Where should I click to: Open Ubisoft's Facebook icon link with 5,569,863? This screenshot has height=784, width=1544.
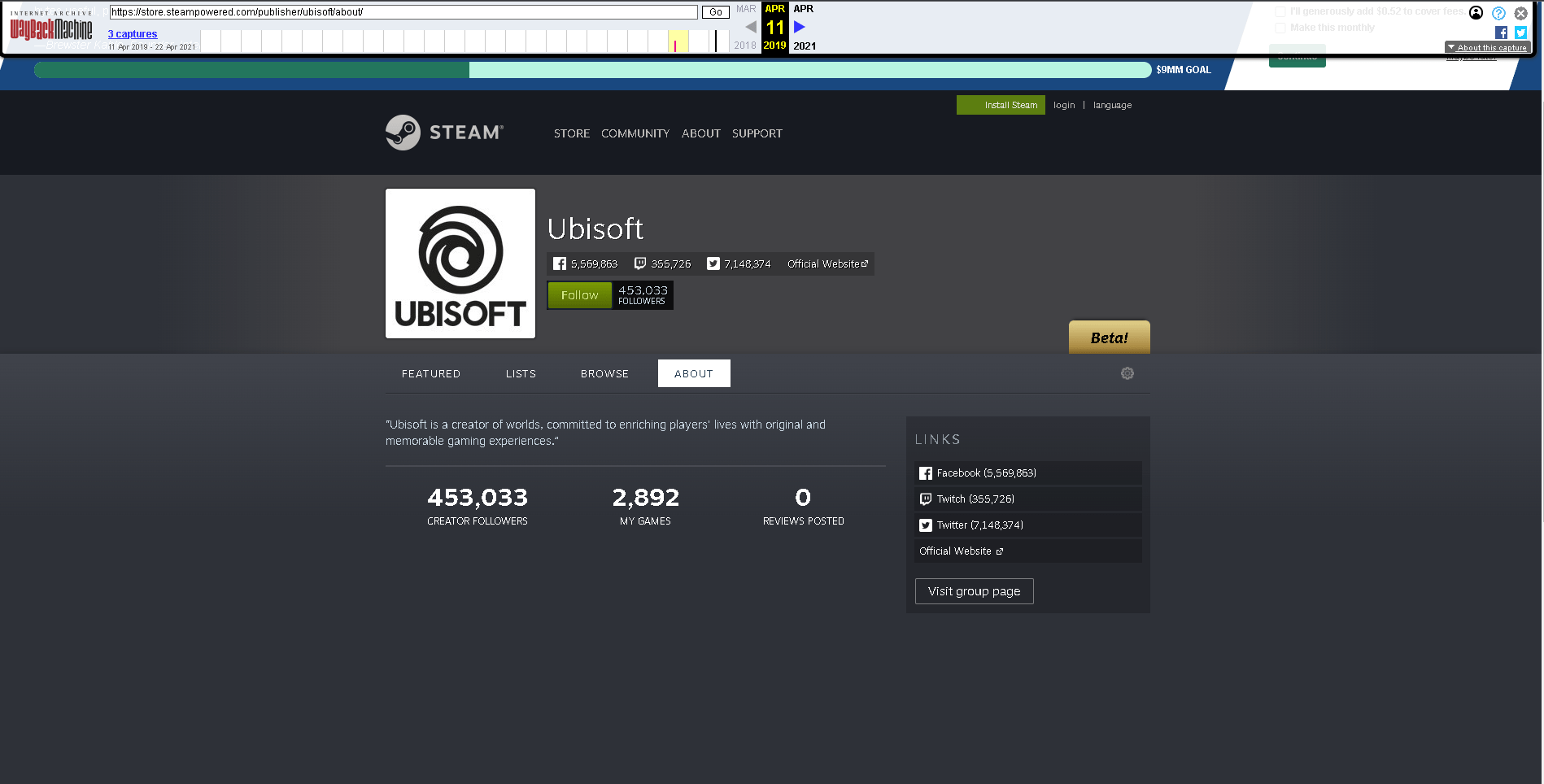coord(560,264)
